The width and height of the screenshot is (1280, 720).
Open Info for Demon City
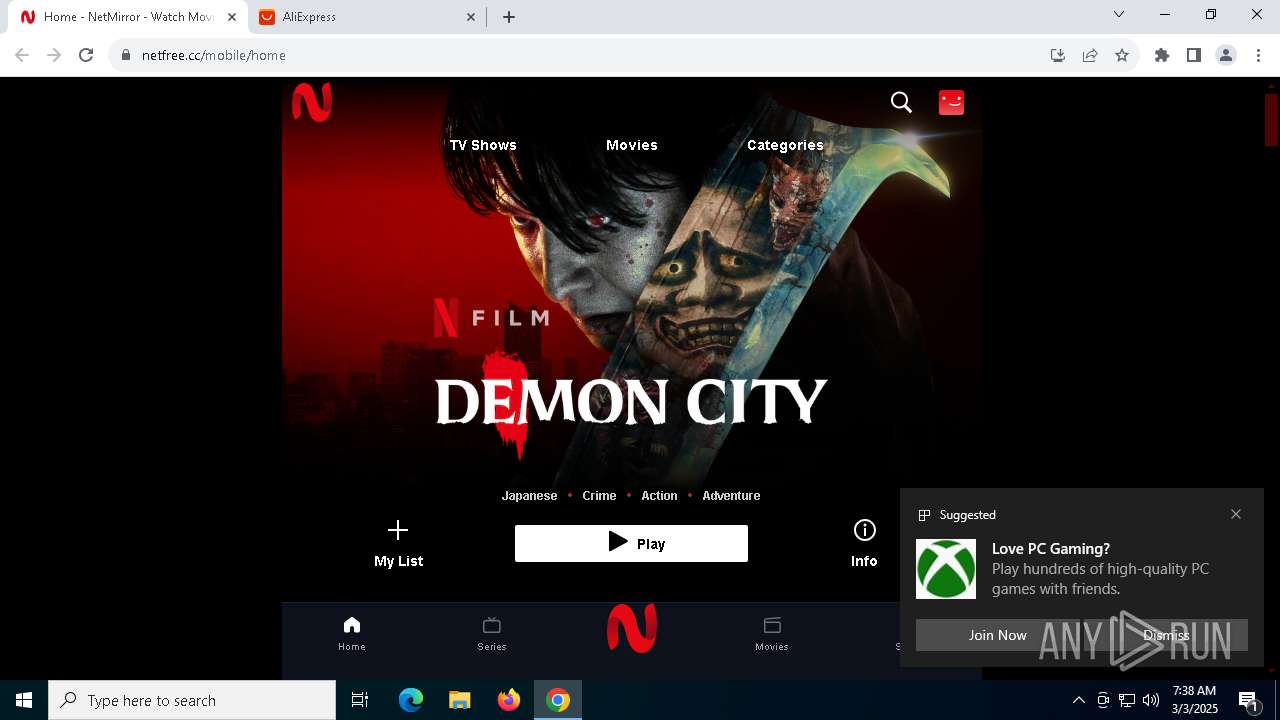(864, 544)
